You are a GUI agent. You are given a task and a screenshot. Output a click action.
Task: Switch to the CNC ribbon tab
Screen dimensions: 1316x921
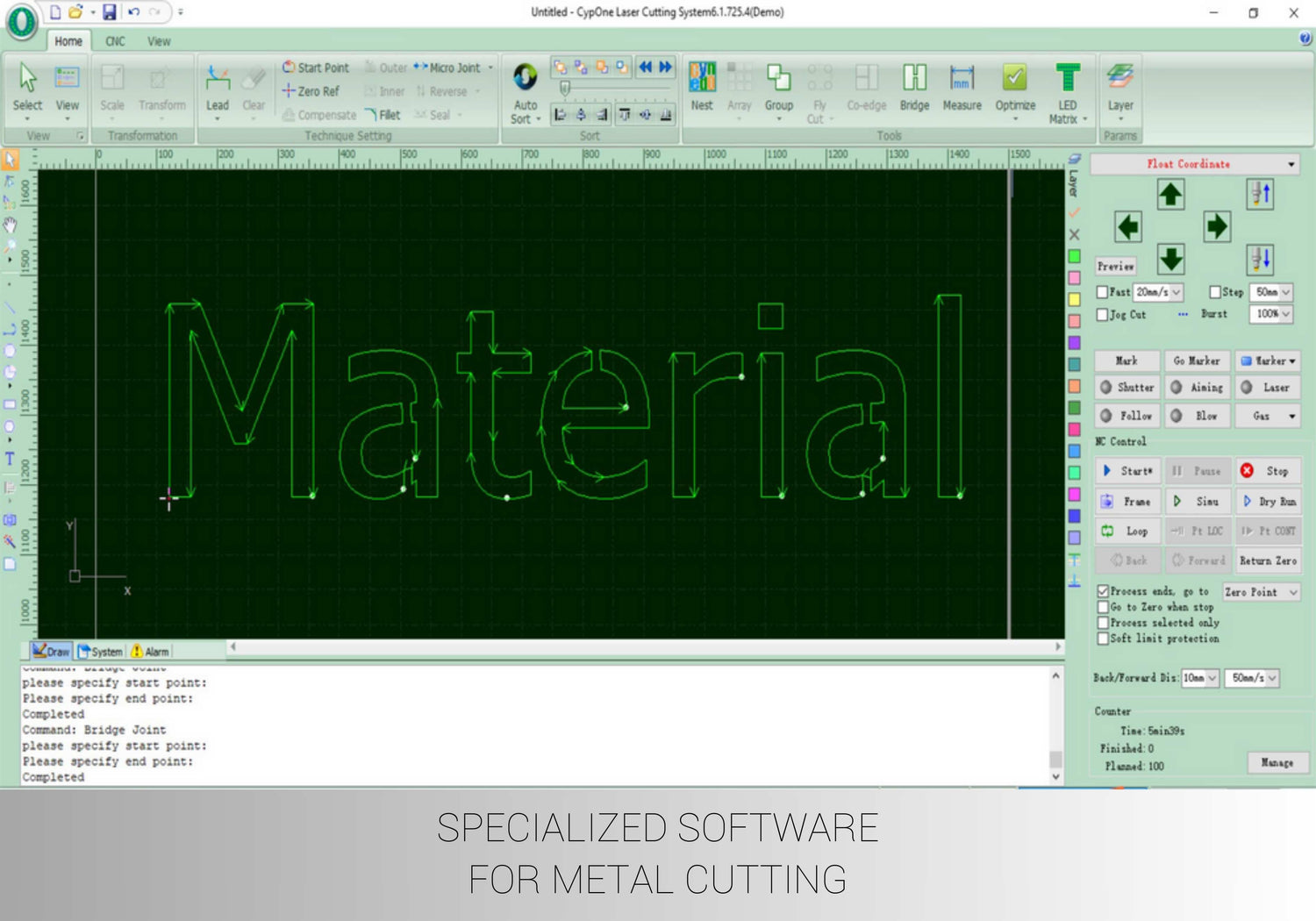[115, 41]
